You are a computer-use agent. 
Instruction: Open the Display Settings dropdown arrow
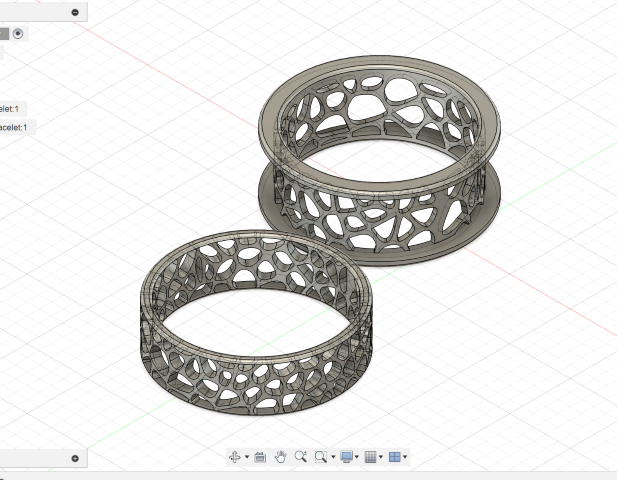click(x=357, y=458)
